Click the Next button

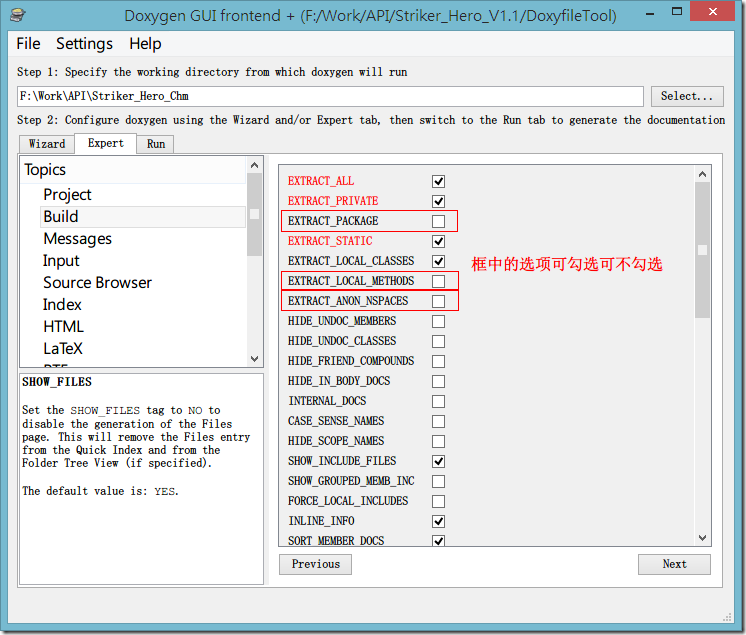pyautogui.click(x=674, y=564)
